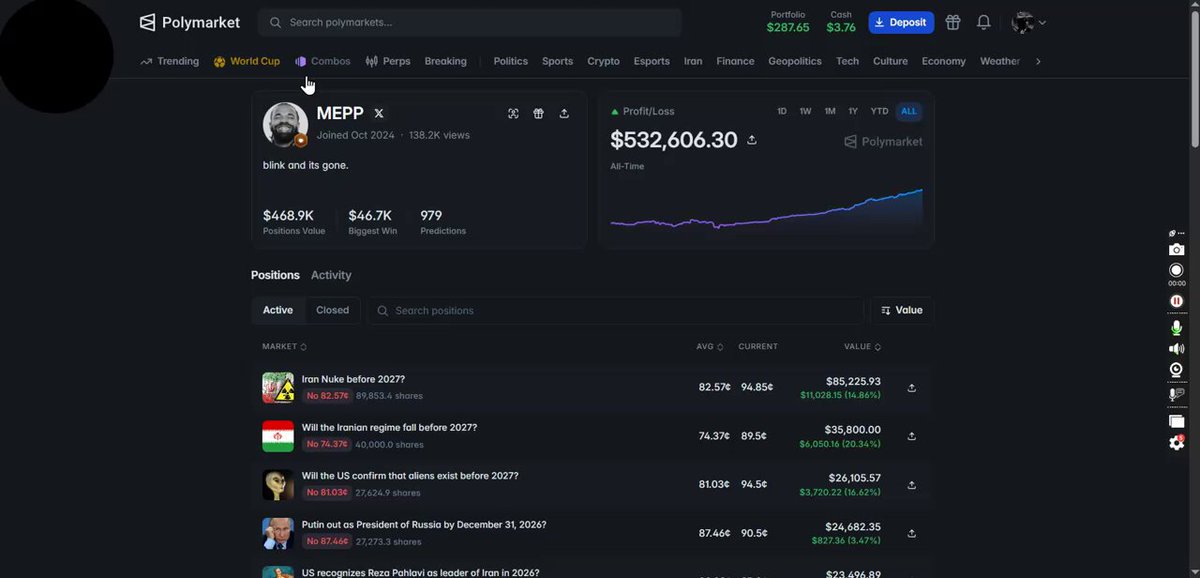Pause the screen recording
Image resolution: width=1200 pixels, height=578 pixels.
coord(1177,301)
